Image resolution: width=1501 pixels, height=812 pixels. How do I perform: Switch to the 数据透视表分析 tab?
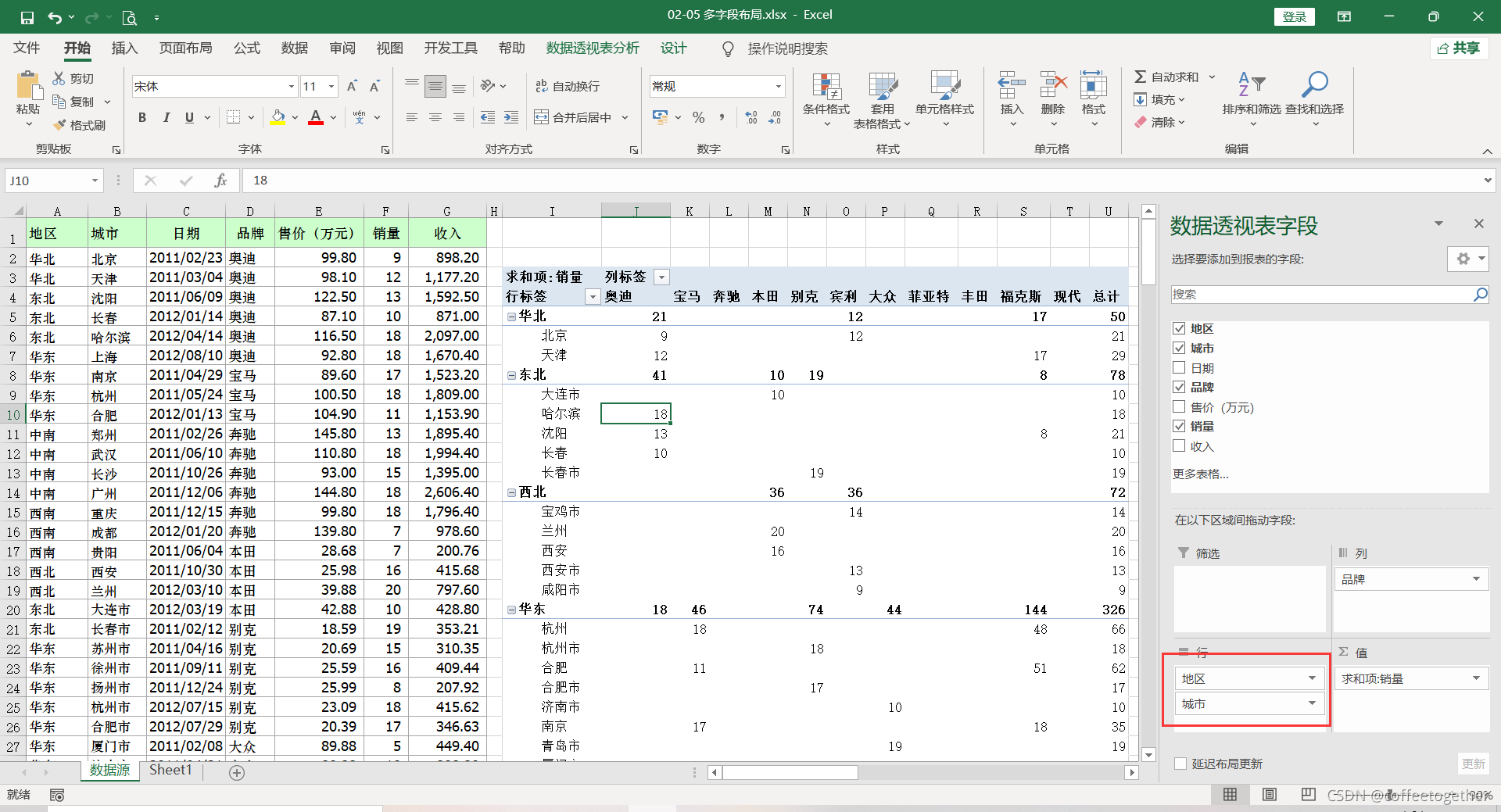coord(593,48)
